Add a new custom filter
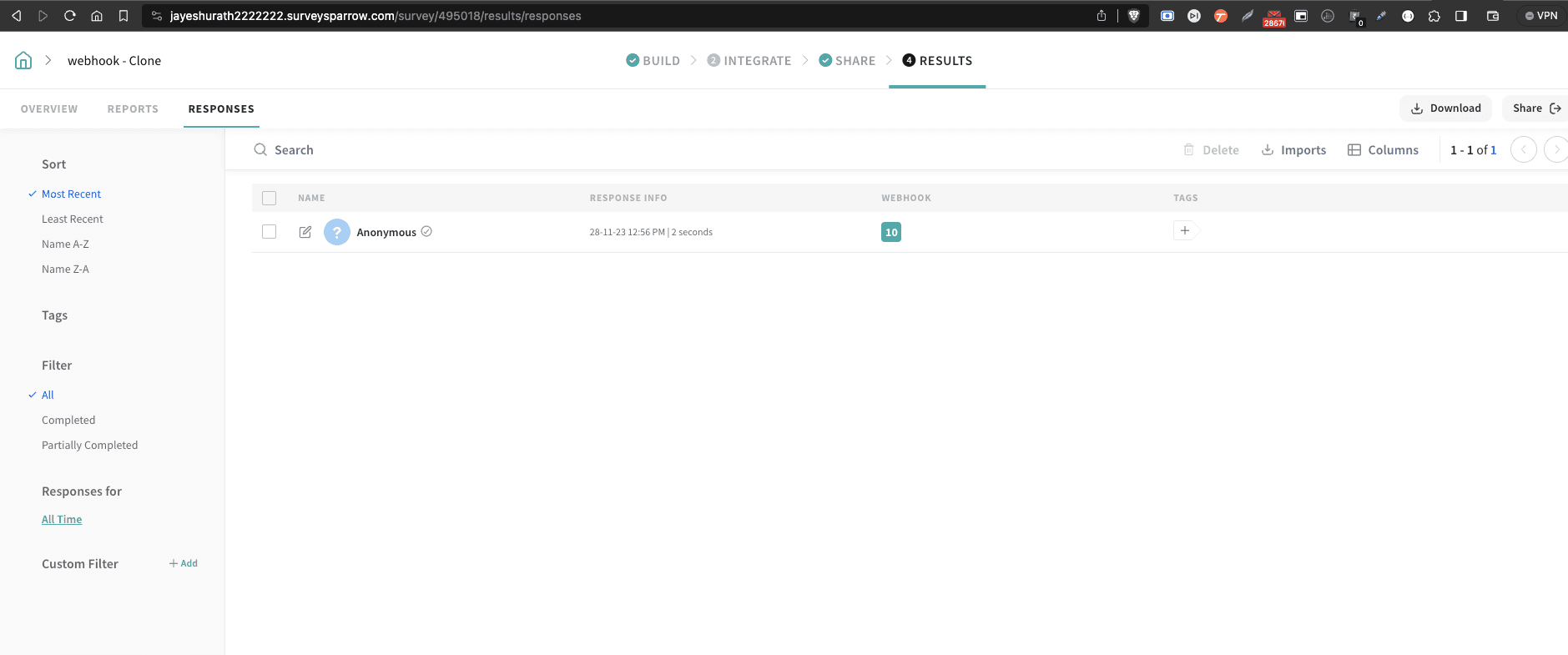 pos(184,564)
